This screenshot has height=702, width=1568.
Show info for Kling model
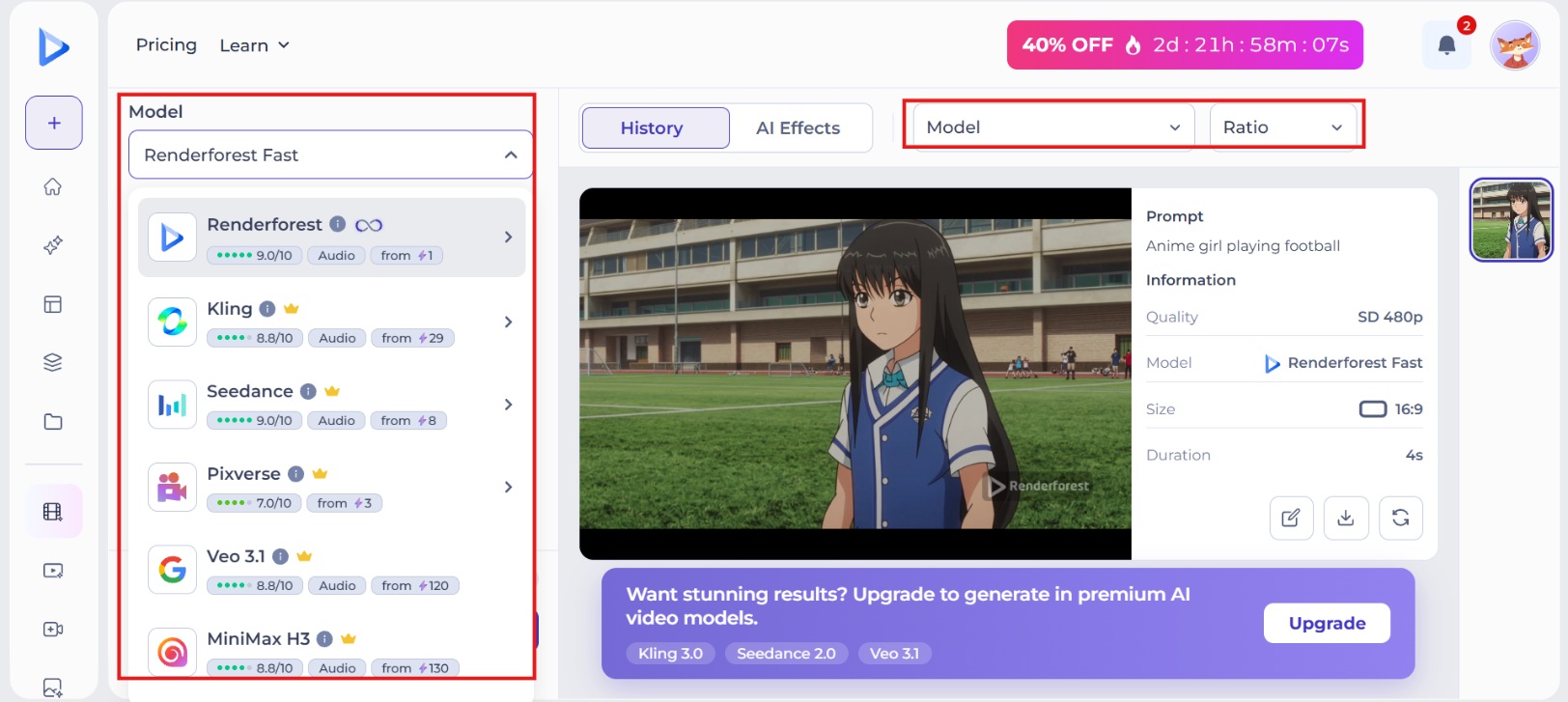pyautogui.click(x=267, y=309)
